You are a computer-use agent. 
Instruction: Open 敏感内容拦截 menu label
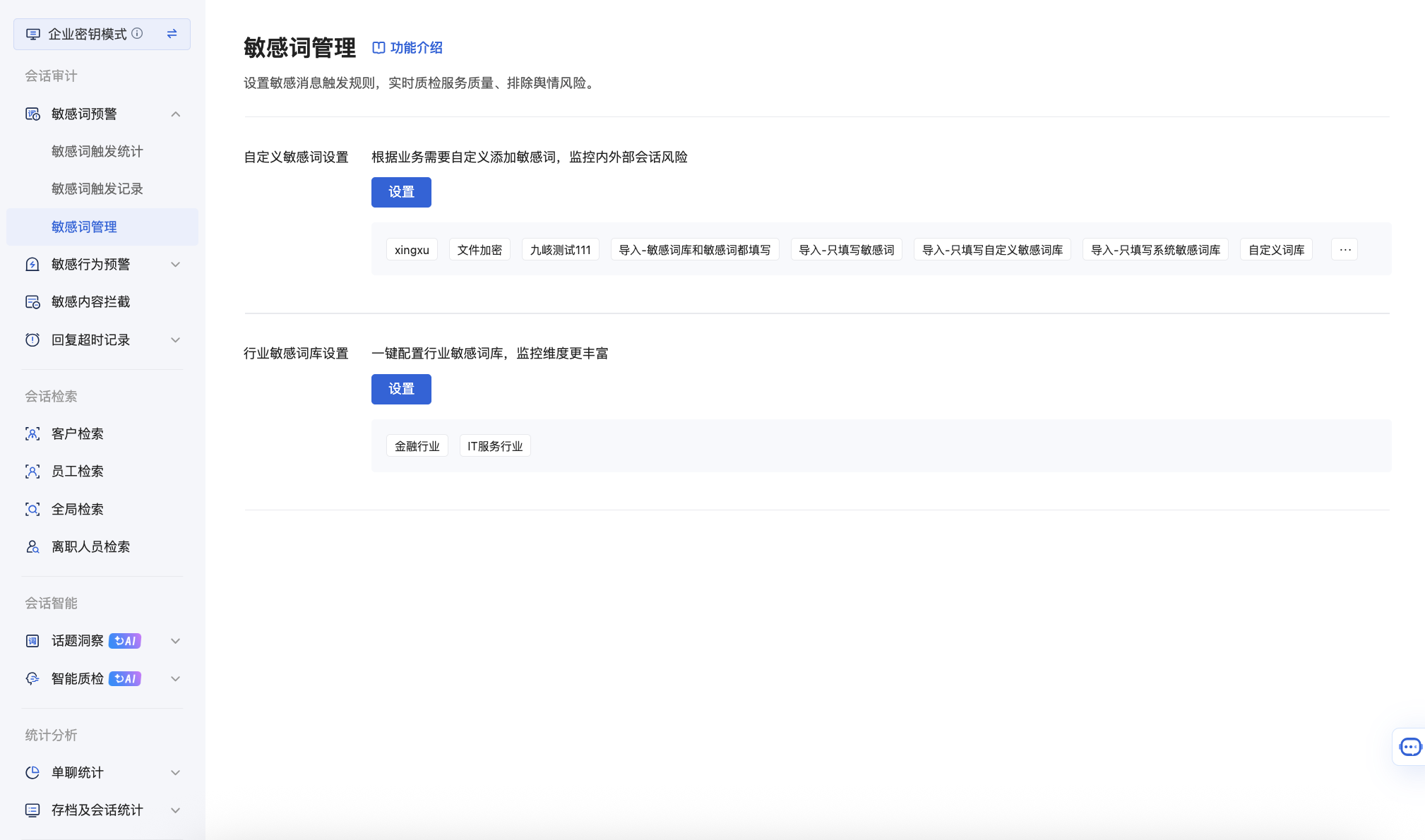click(91, 302)
